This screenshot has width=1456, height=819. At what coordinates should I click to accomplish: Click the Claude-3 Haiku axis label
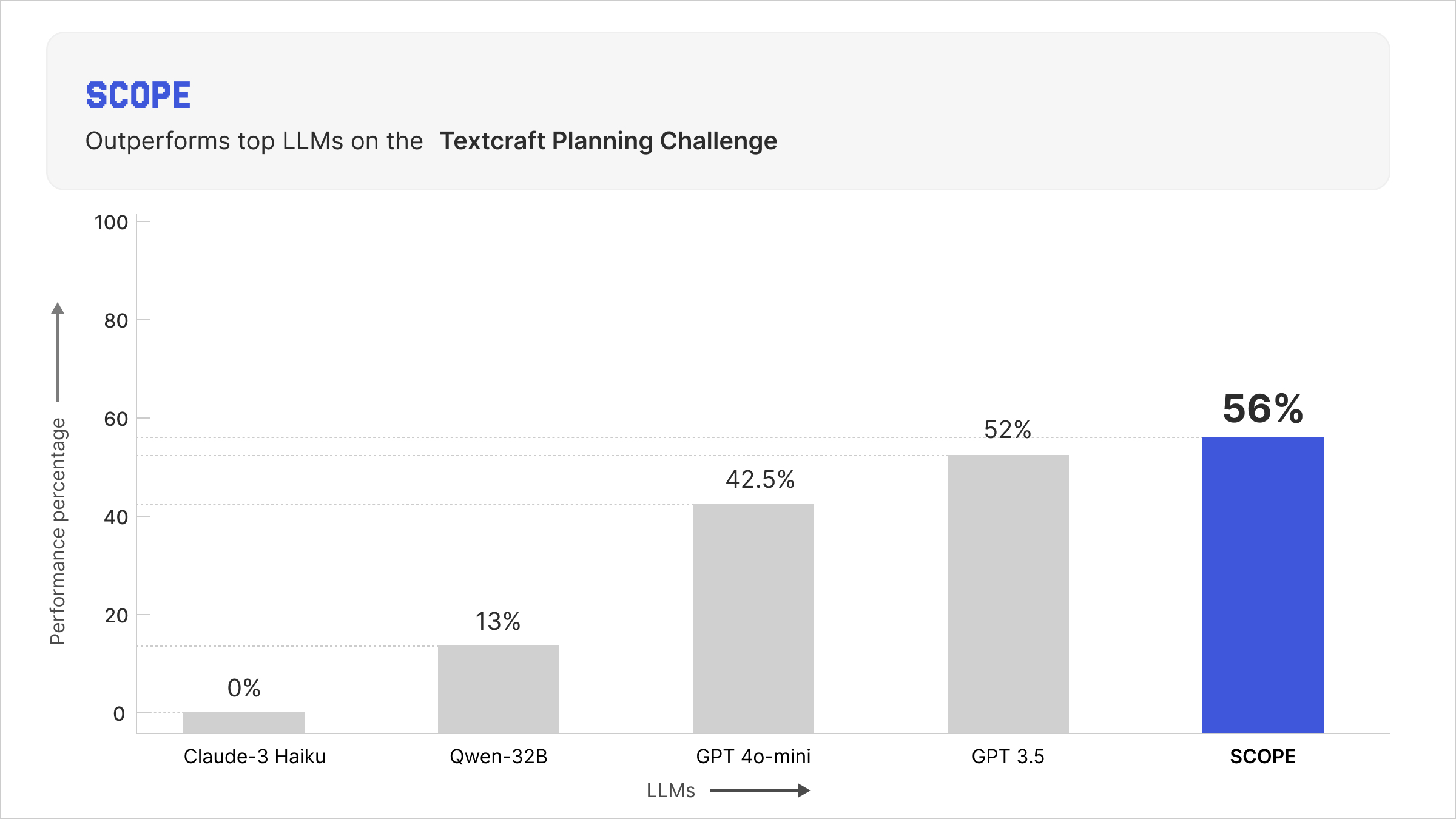[254, 757]
